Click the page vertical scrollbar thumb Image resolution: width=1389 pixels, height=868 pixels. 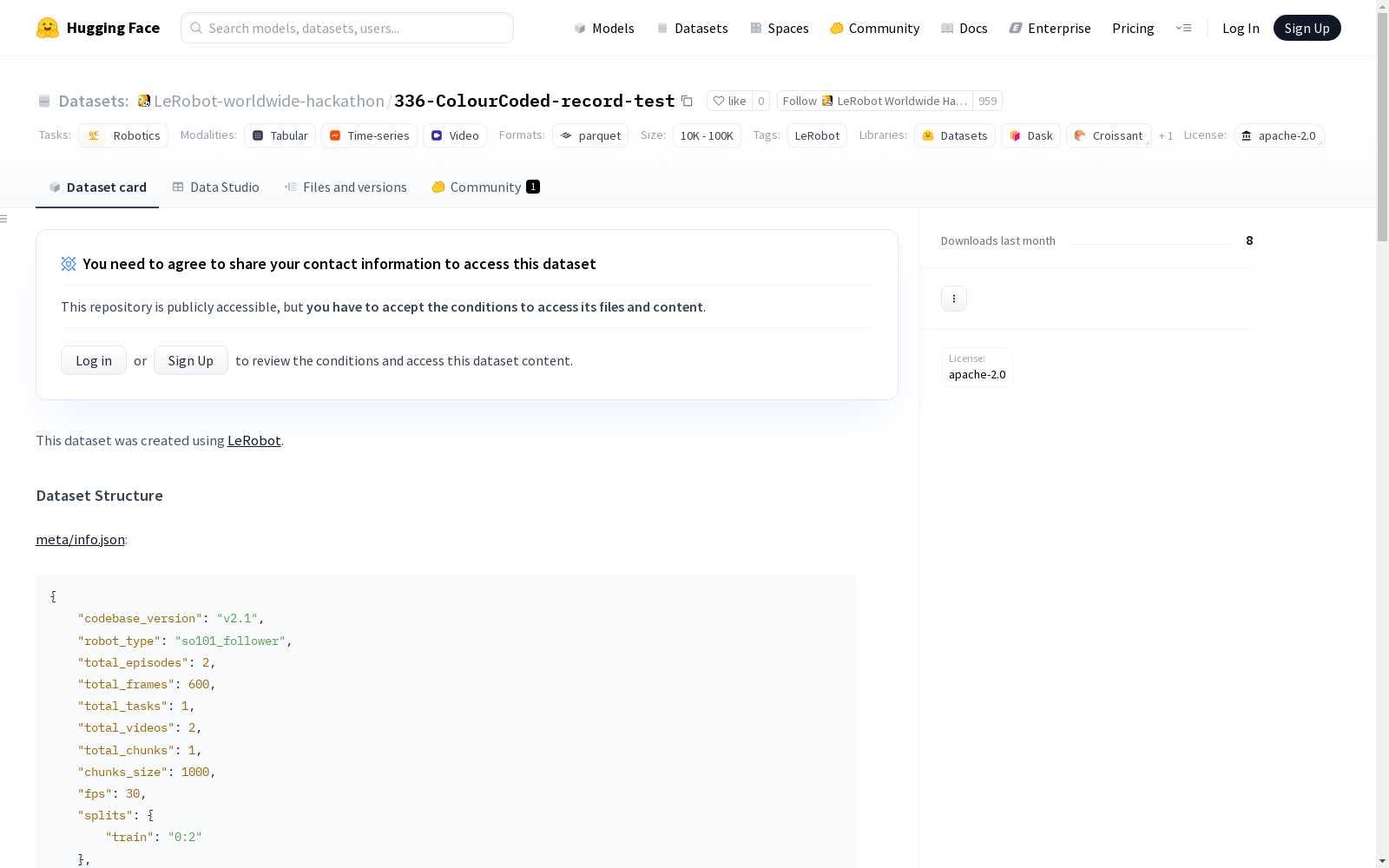click(1382, 126)
